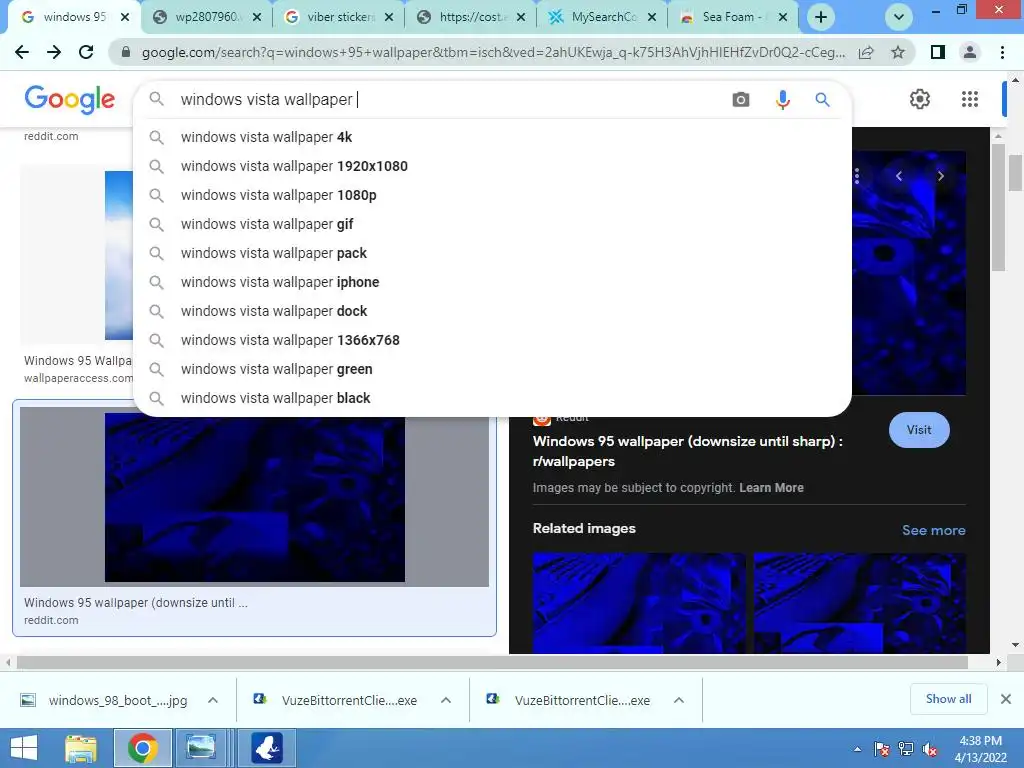Viewport: 1024px width, 768px height.
Task: Expand options for first VuzeBittorrentClie exe download
Action: [x=446, y=700]
